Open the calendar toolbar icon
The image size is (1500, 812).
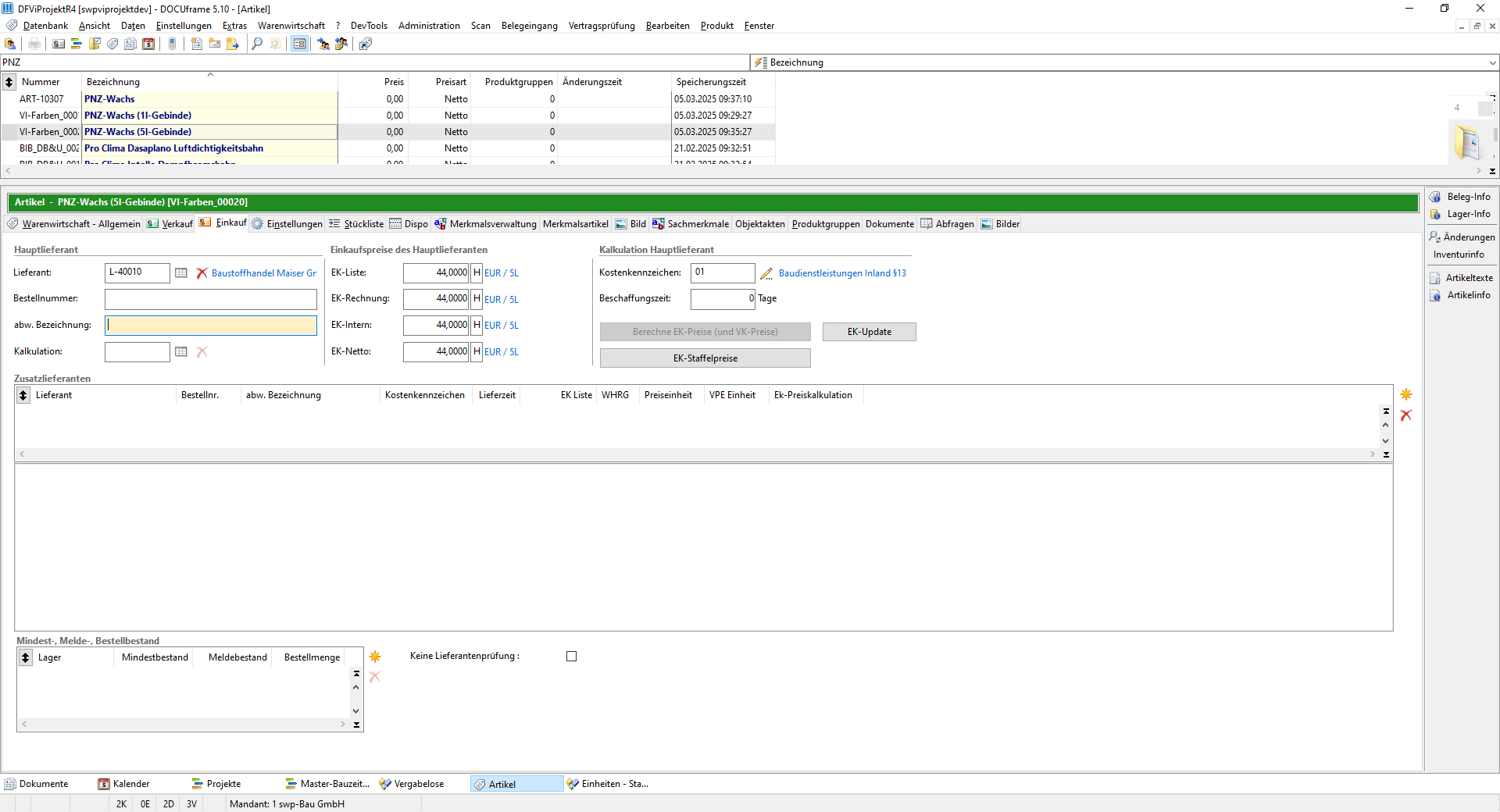pos(148,44)
